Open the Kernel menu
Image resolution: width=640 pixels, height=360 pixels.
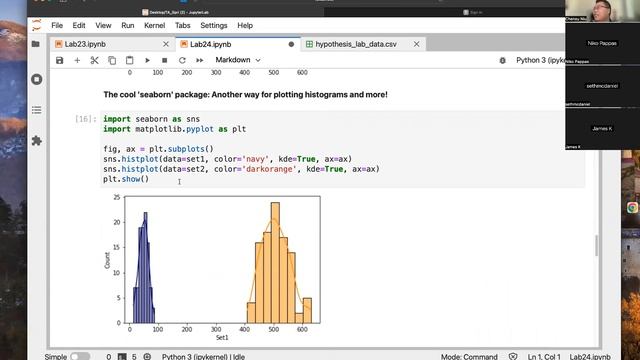[154, 25]
